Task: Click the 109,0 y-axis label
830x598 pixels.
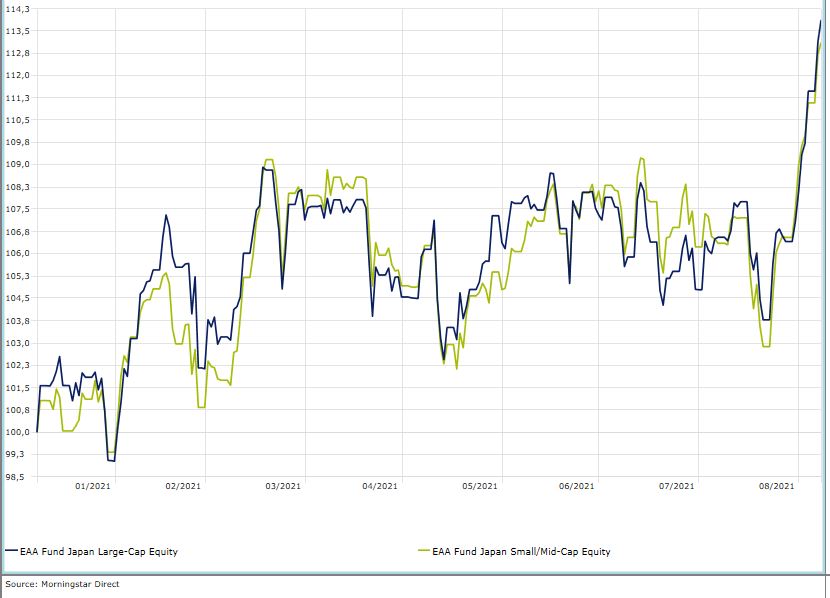Action: (18, 165)
